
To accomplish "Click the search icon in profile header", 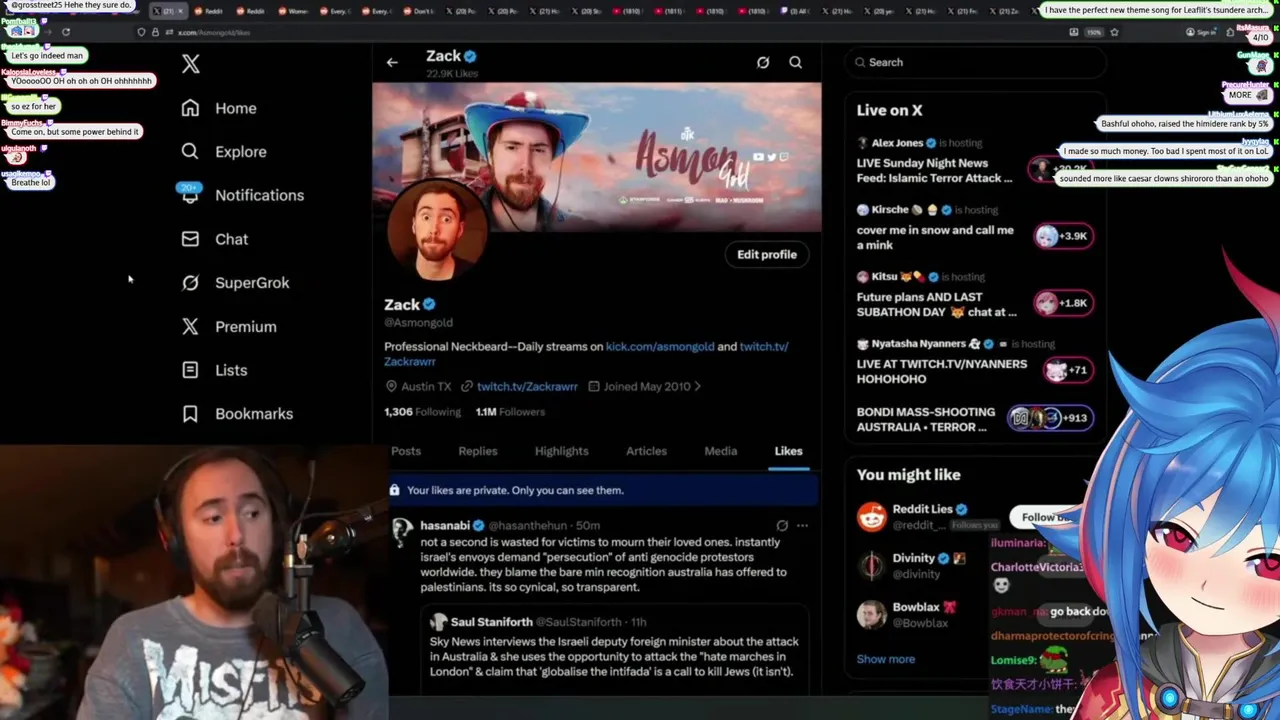I will pos(795,62).
